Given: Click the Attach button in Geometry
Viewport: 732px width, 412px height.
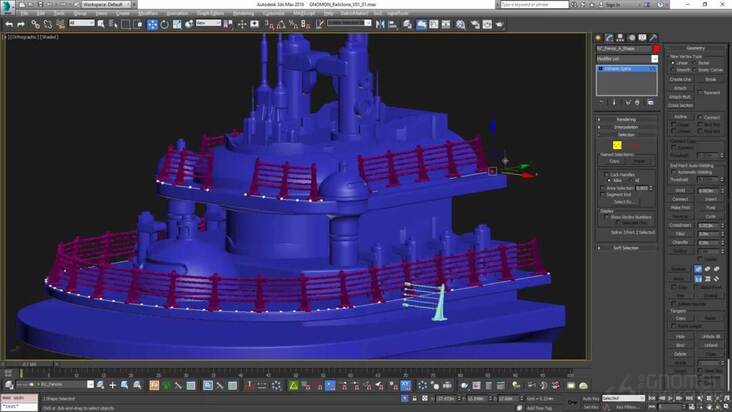Looking at the screenshot, I should (679, 87).
